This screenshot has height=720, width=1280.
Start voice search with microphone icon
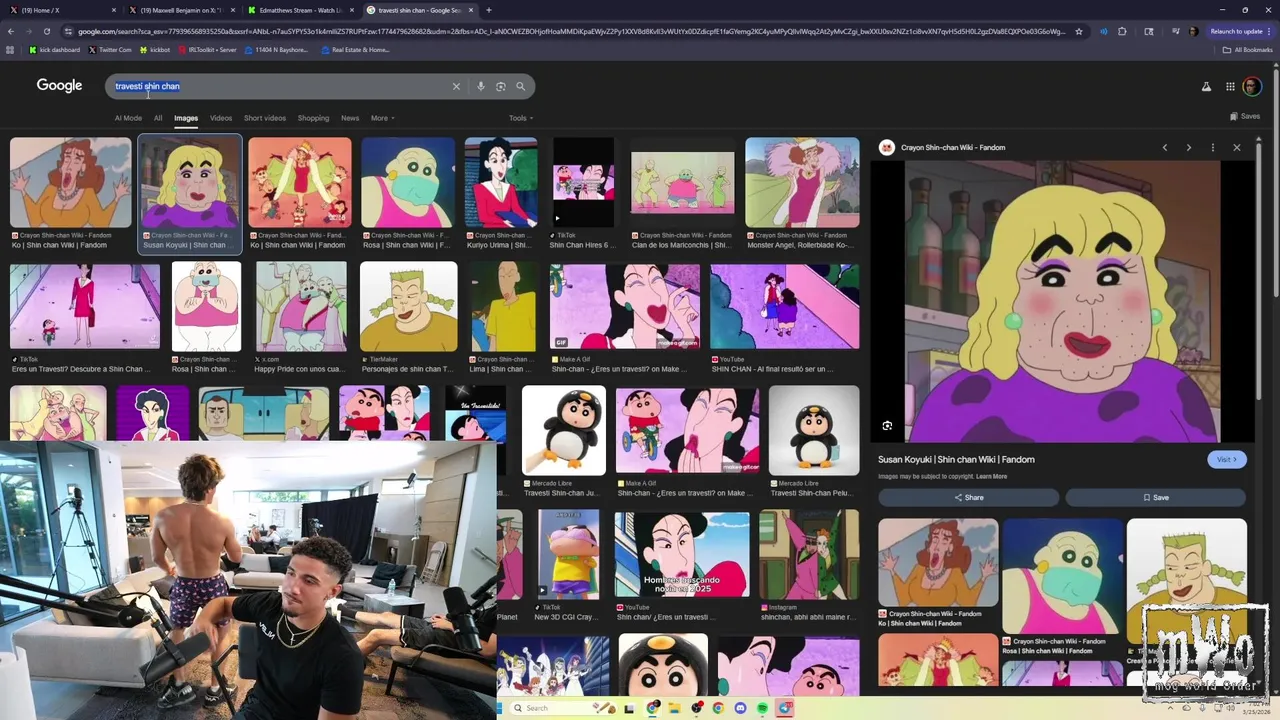coord(481,86)
